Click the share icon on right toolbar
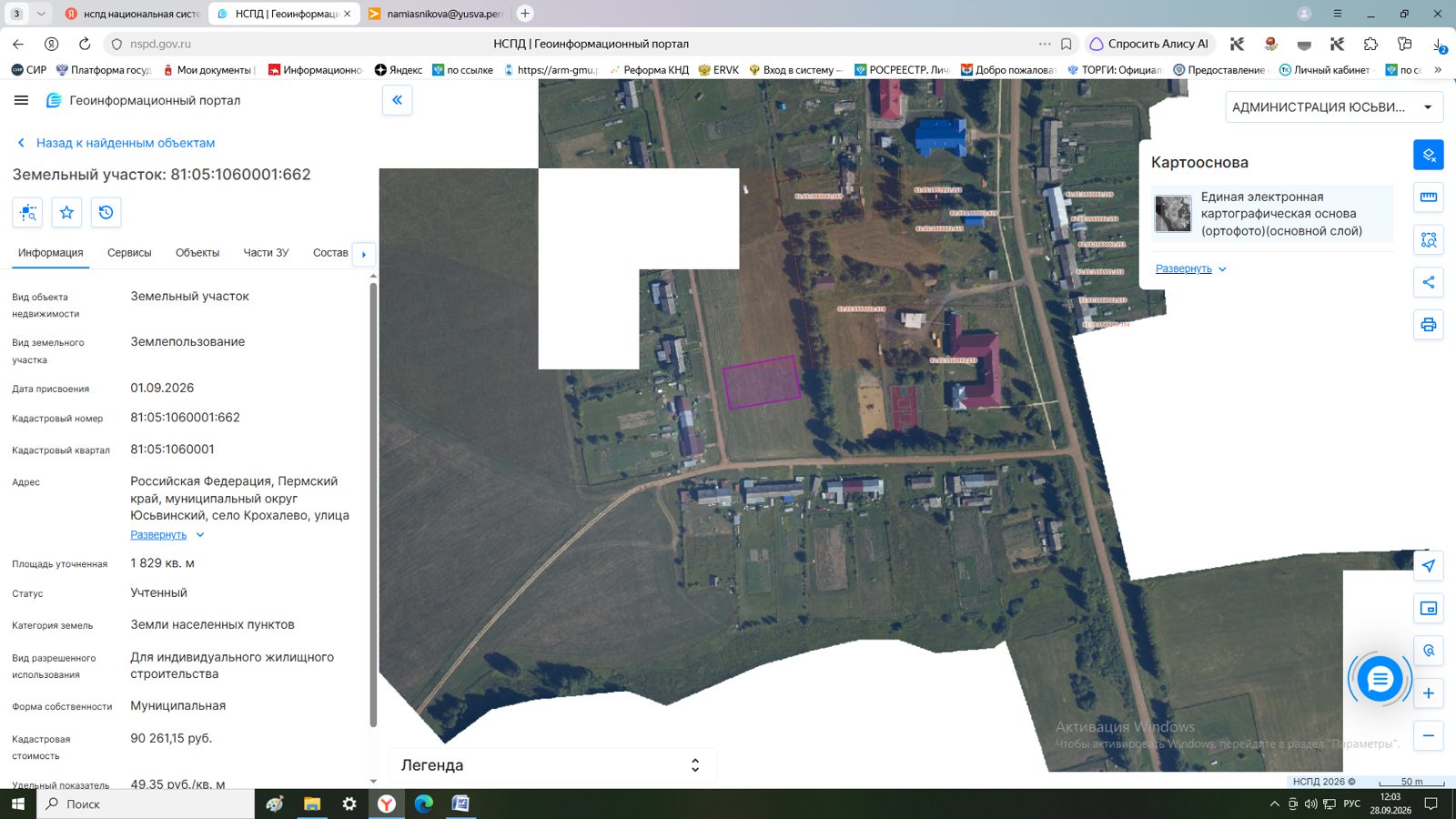The height and width of the screenshot is (819, 1456). click(1429, 282)
